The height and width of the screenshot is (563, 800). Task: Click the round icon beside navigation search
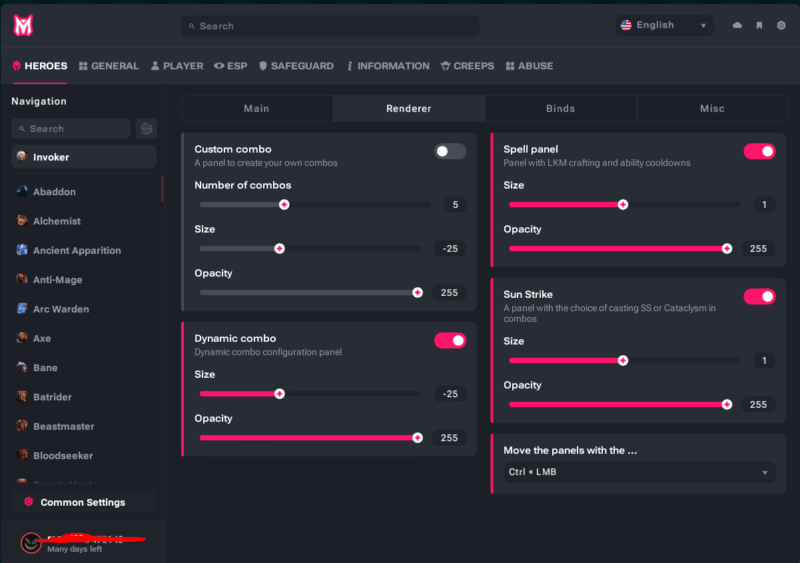coord(146,129)
